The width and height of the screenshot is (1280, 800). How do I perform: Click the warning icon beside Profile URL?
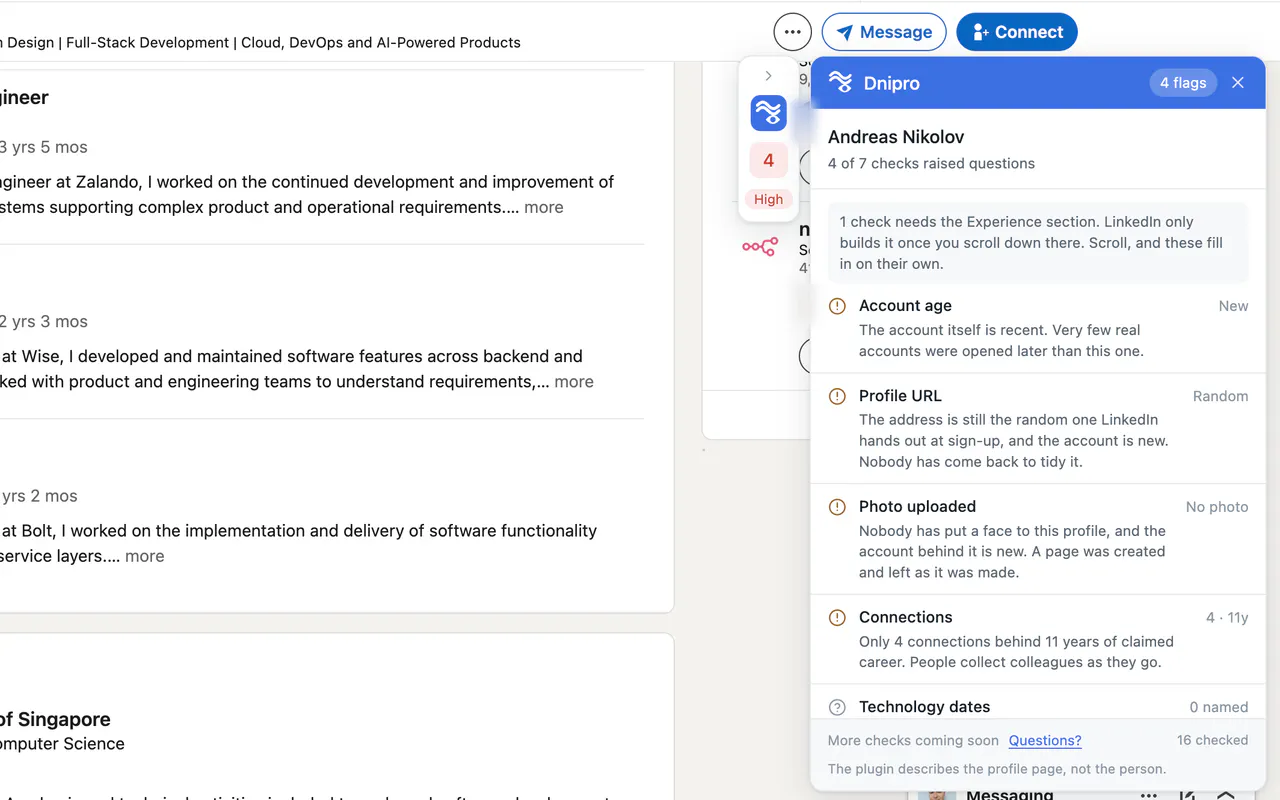click(838, 396)
